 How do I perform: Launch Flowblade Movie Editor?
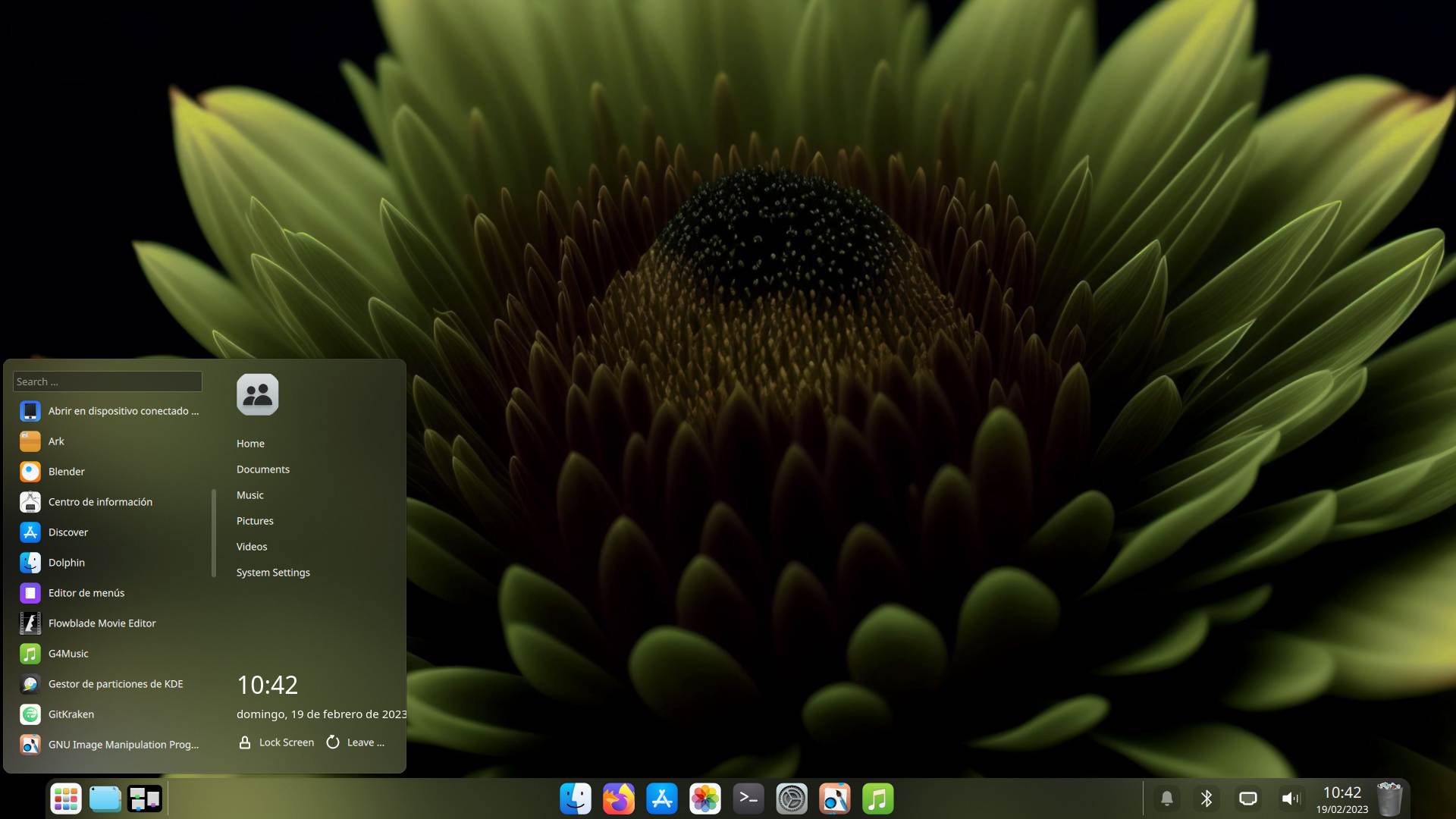pyautogui.click(x=110, y=623)
